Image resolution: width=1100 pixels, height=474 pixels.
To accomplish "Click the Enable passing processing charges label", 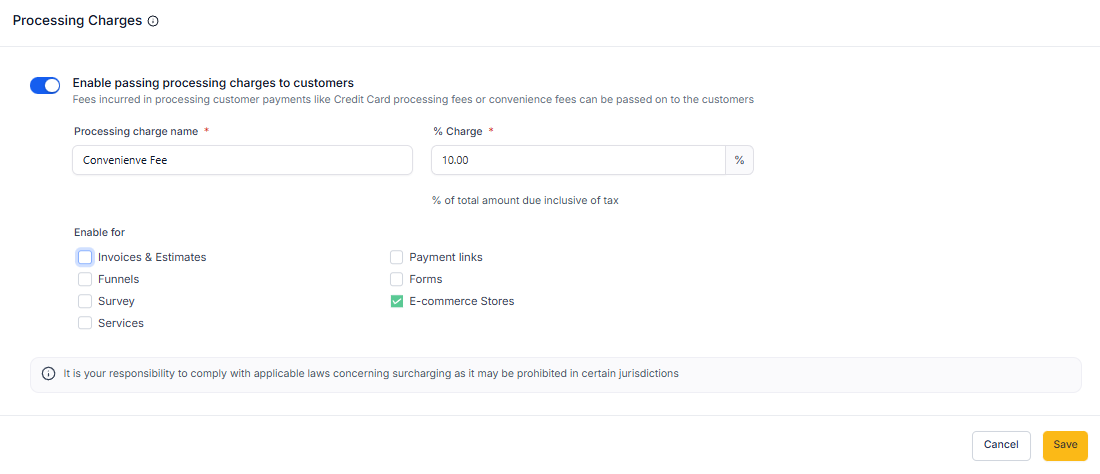I will (213, 83).
